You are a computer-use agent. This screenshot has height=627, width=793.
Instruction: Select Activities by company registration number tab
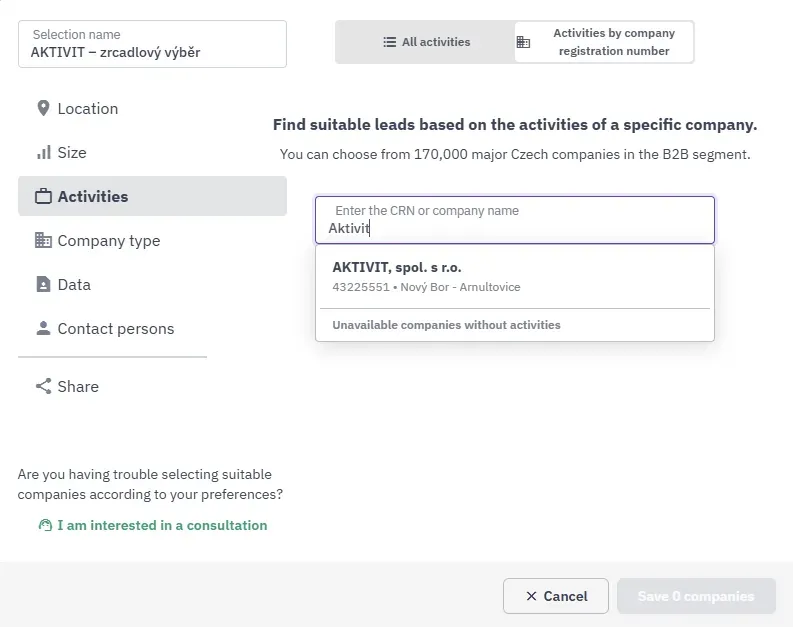point(603,42)
